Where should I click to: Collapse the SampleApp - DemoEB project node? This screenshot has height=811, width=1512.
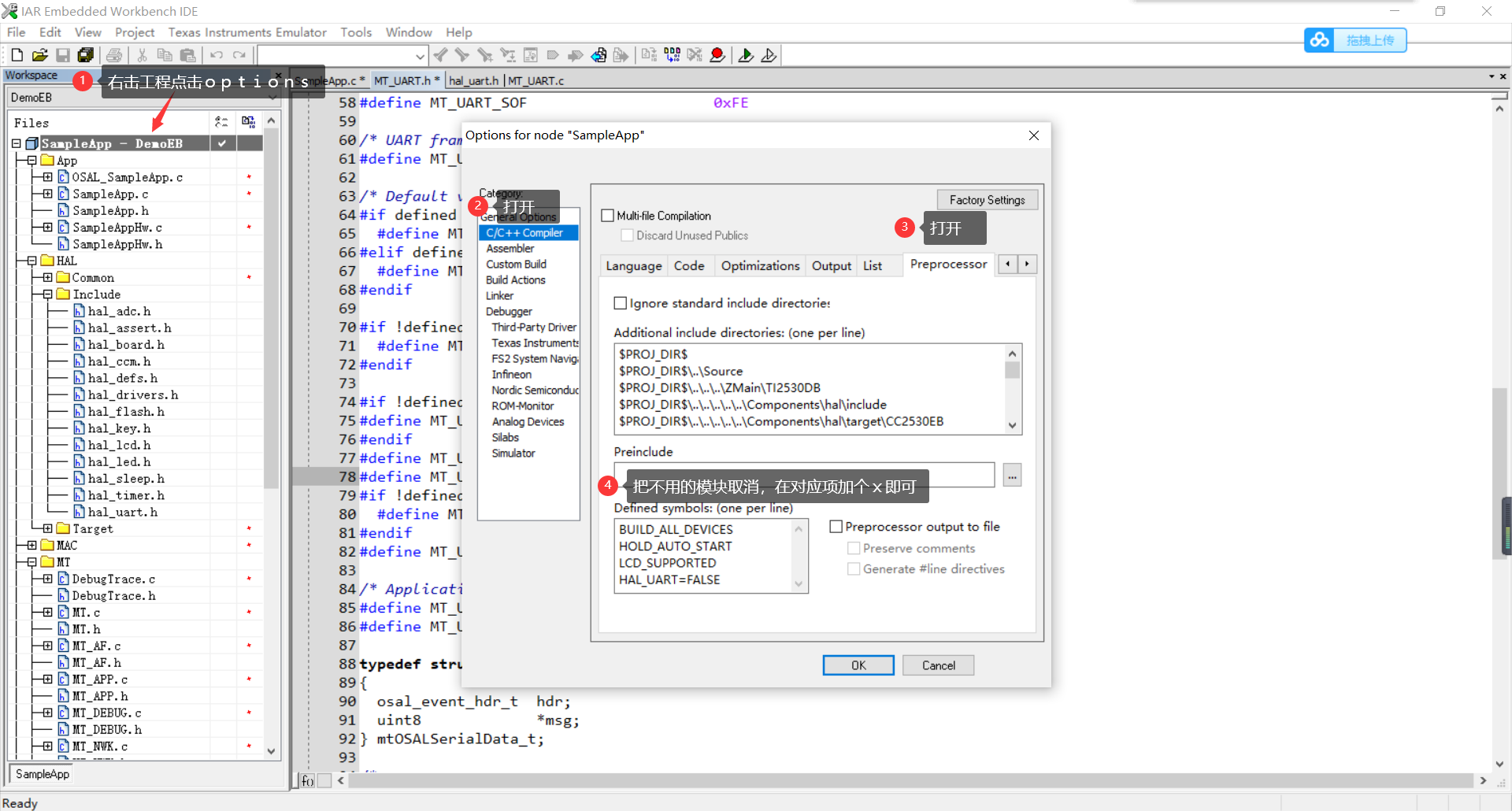point(16,143)
